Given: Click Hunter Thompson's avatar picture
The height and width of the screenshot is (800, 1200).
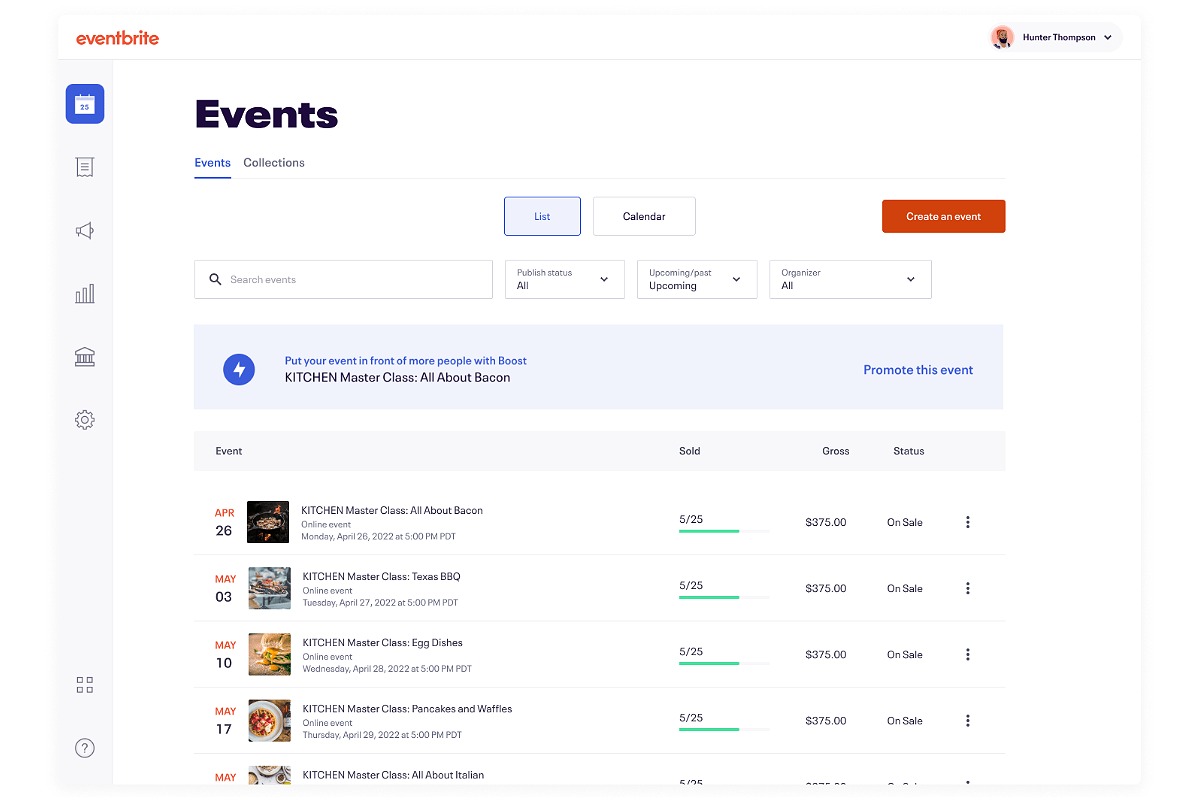Looking at the screenshot, I should (x=1002, y=38).
